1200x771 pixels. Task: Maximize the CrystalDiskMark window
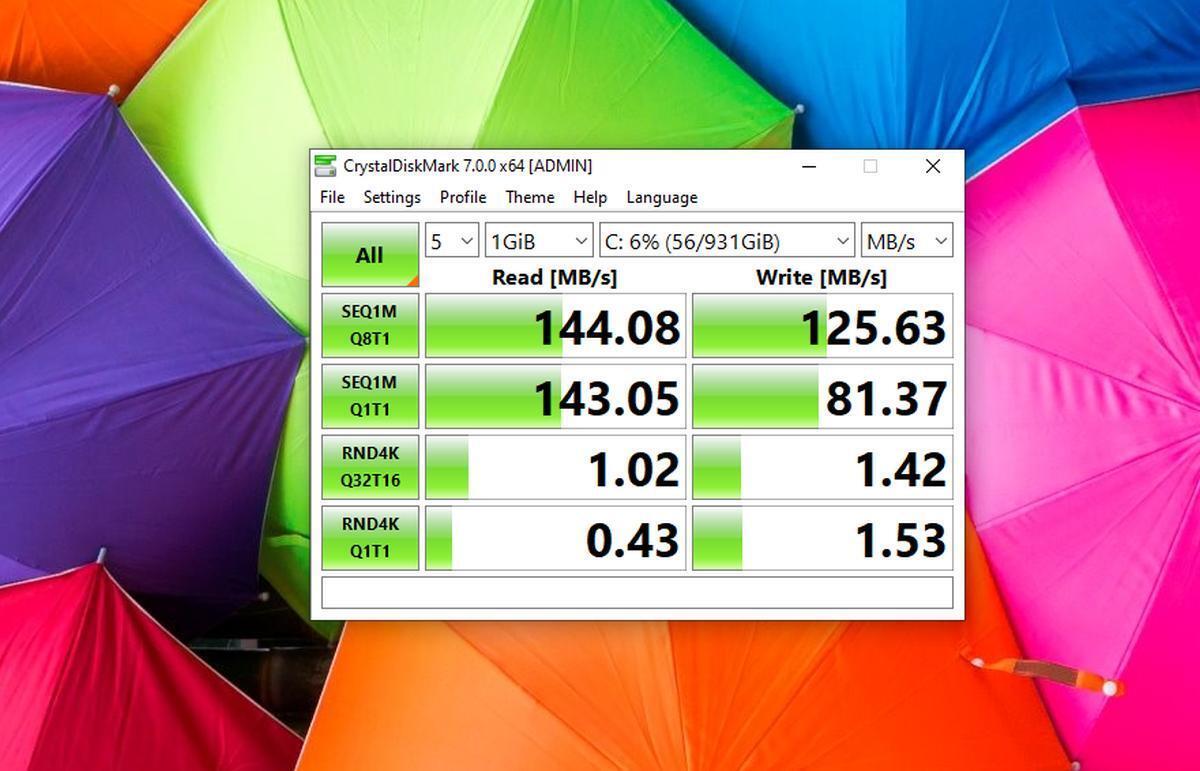(870, 166)
